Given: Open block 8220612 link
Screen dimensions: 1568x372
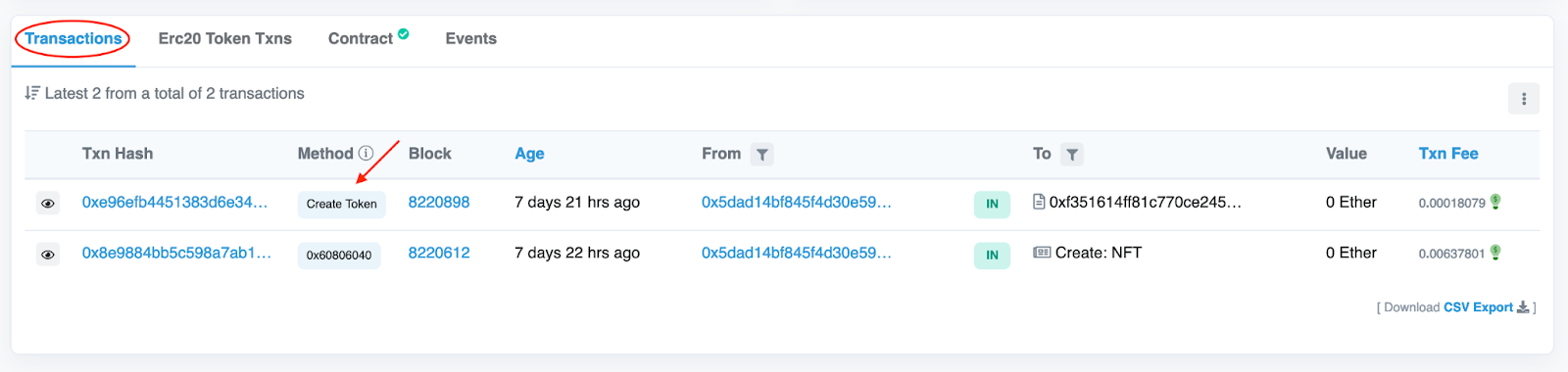Looking at the screenshot, I should tap(439, 253).
